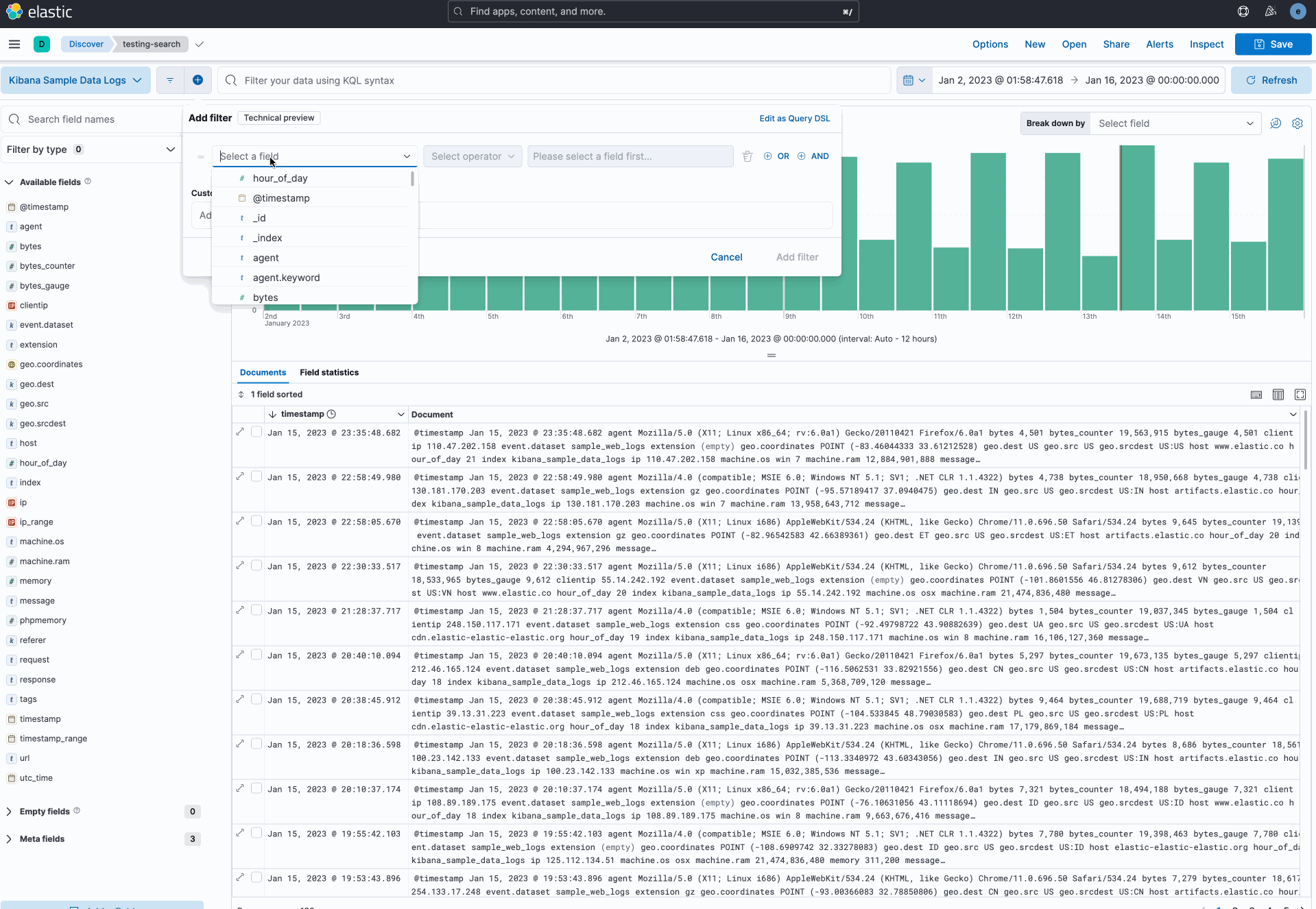
Task: Click the add filter plus icon
Action: click(198, 80)
